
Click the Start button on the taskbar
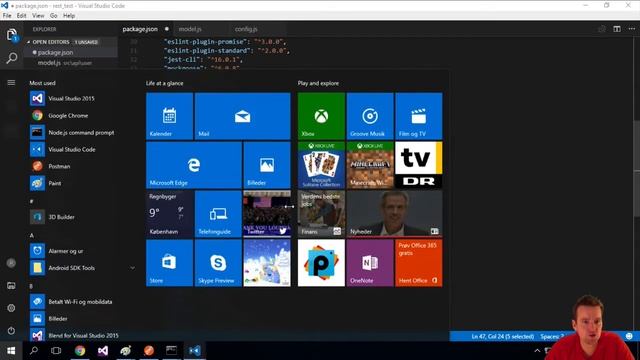(x=11, y=351)
